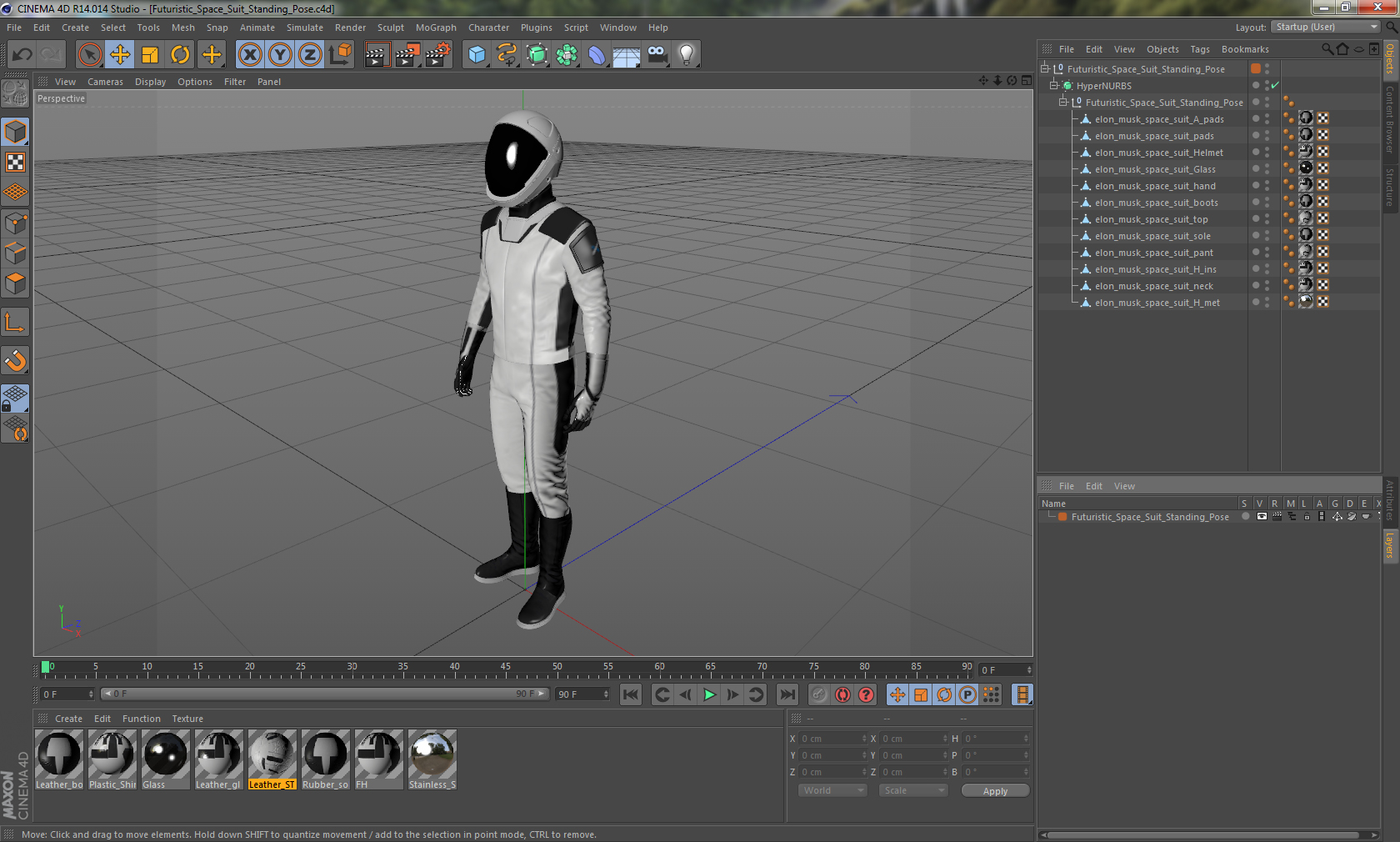
Task: Click the Y position input field
Action: (x=832, y=755)
